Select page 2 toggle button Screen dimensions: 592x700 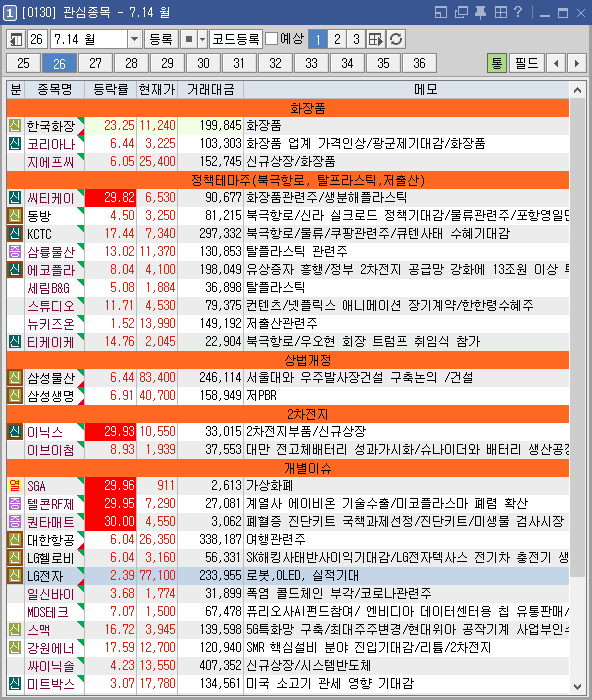pos(337,39)
